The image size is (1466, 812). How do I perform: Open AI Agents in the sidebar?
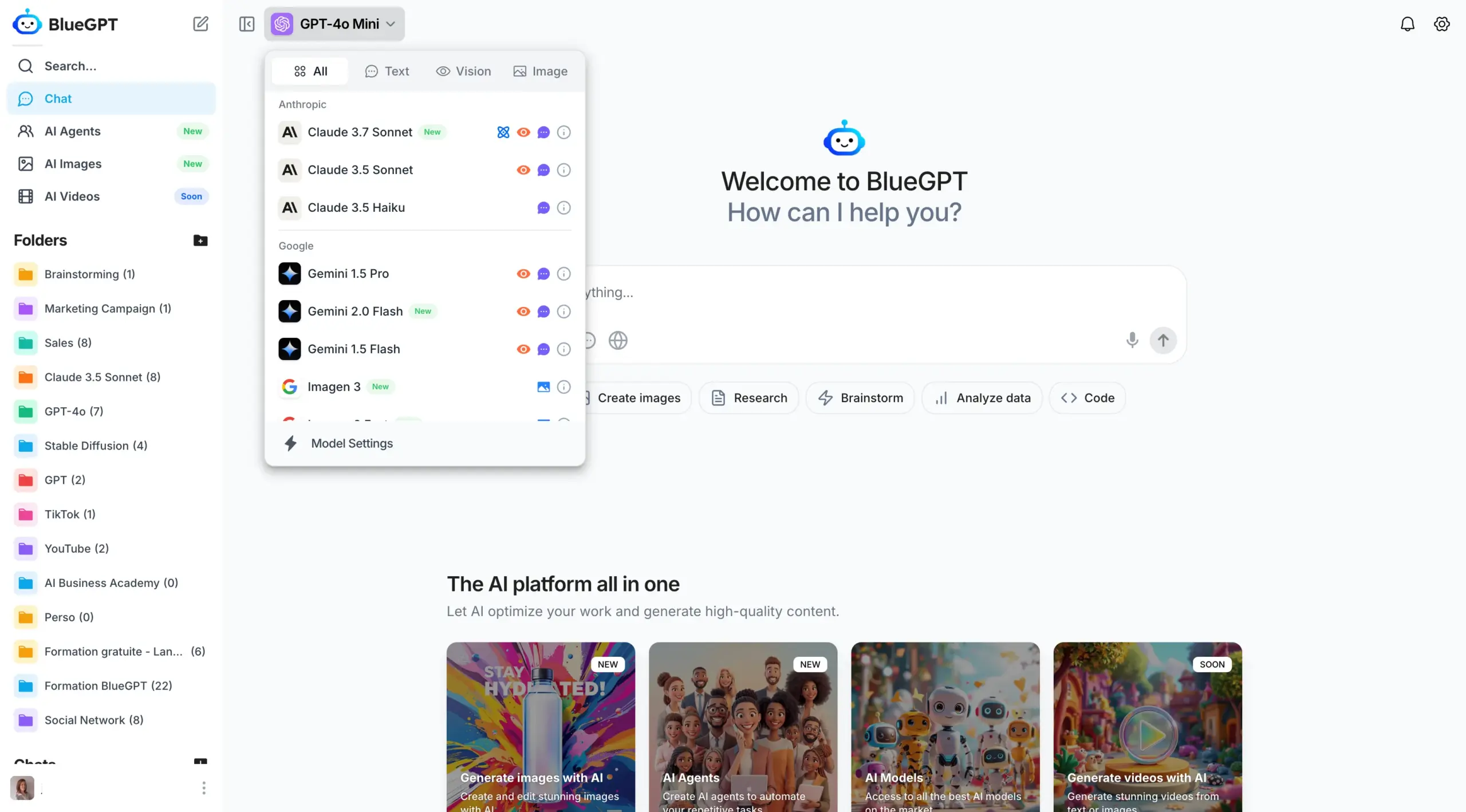coord(111,131)
